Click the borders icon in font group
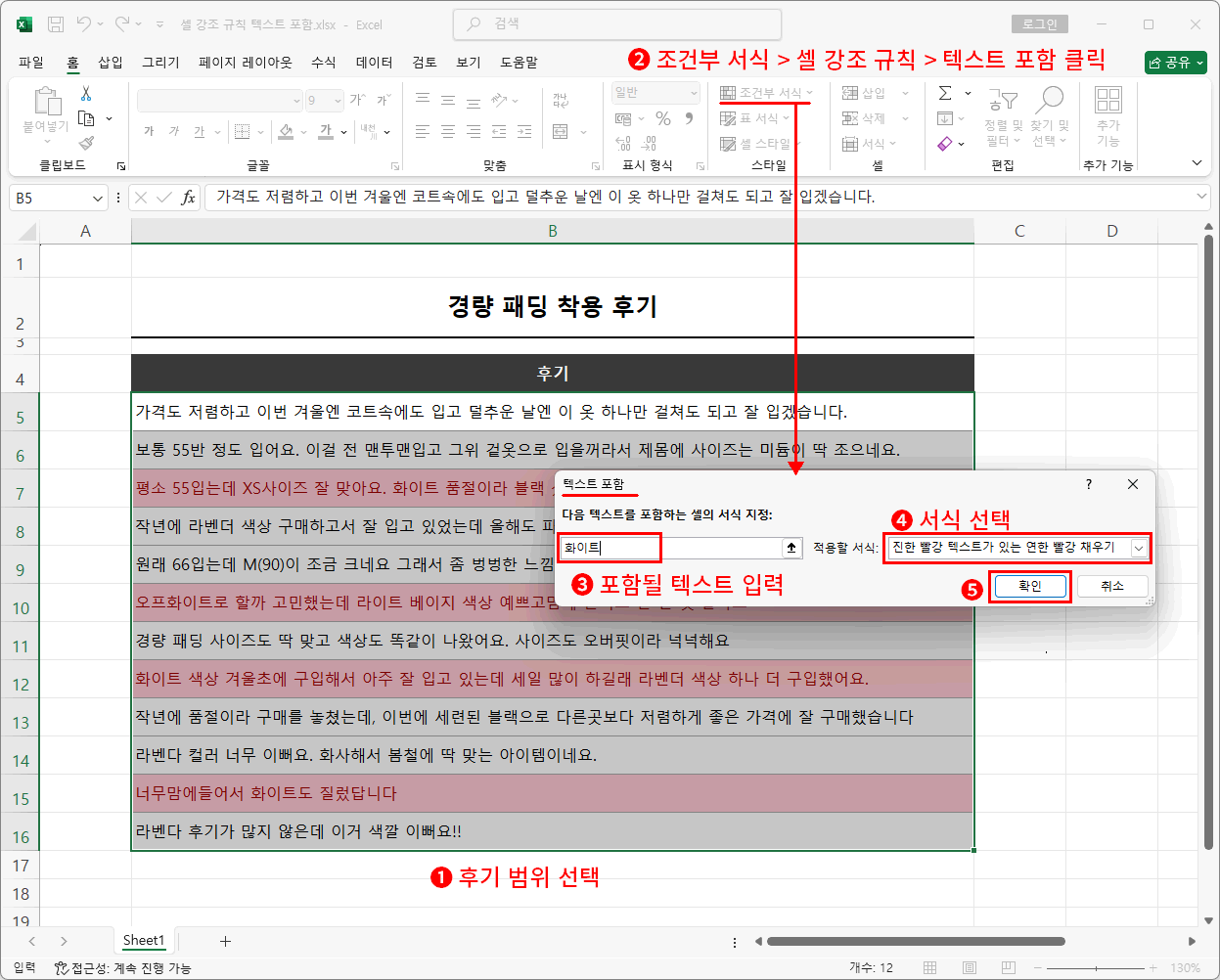 (242, 131)
